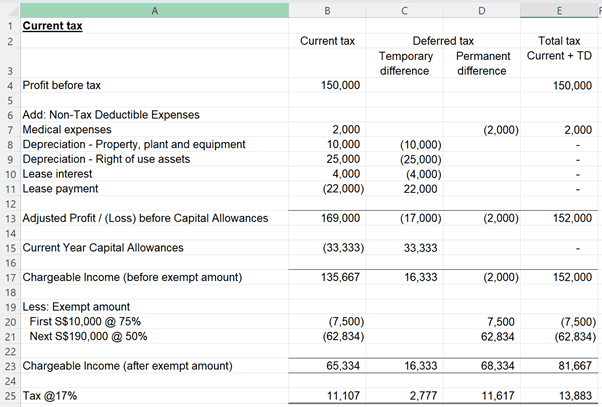The width and height of the screenshot is (602, 407).
Task: Select column E header
Action: [x=559, y=11]
